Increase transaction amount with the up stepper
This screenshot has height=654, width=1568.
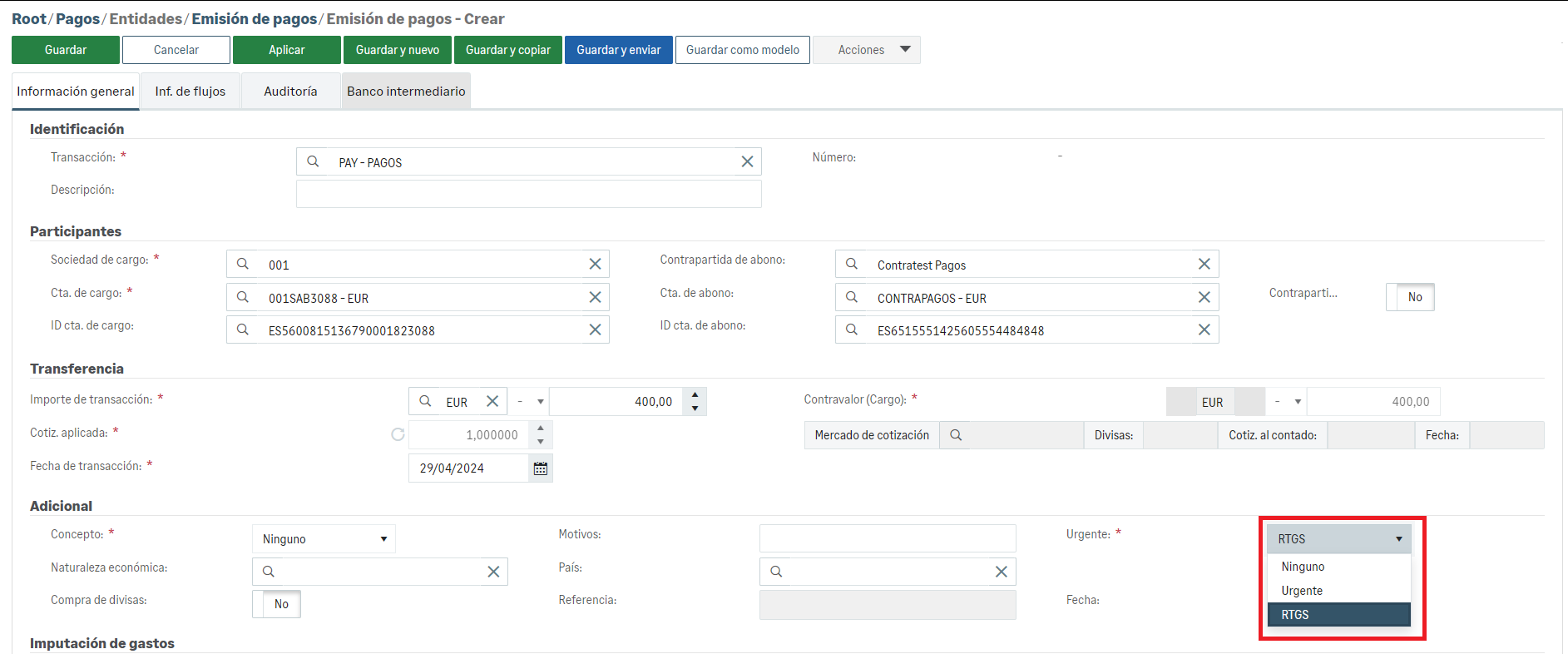click(695, 394)
